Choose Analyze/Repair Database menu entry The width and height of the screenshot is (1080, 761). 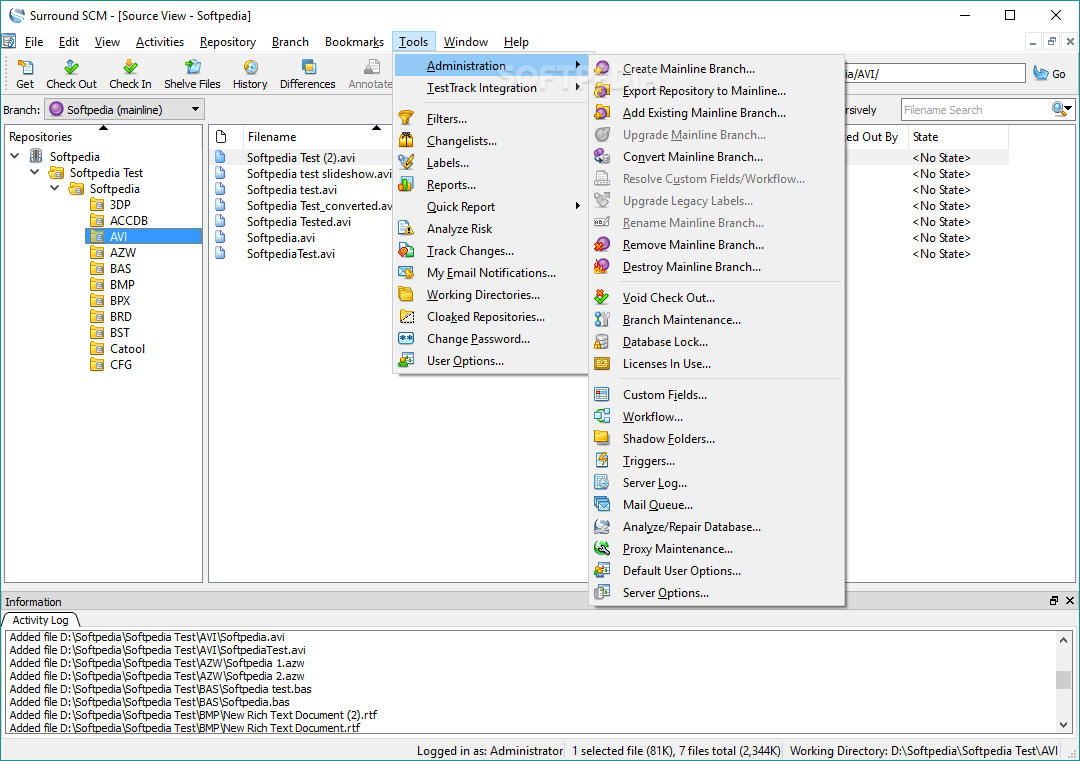[717, 526]
